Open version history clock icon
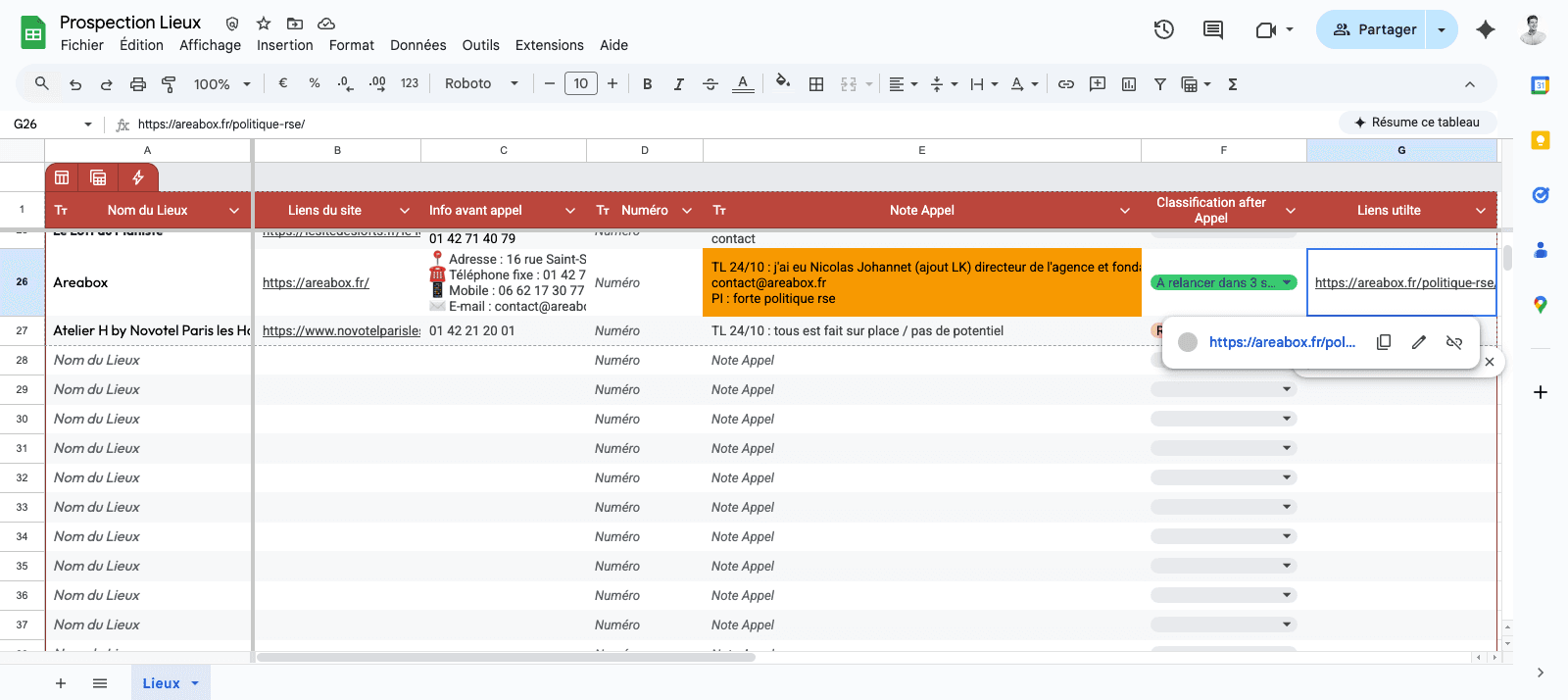 pyautogui.click(x=1163, y=29)
